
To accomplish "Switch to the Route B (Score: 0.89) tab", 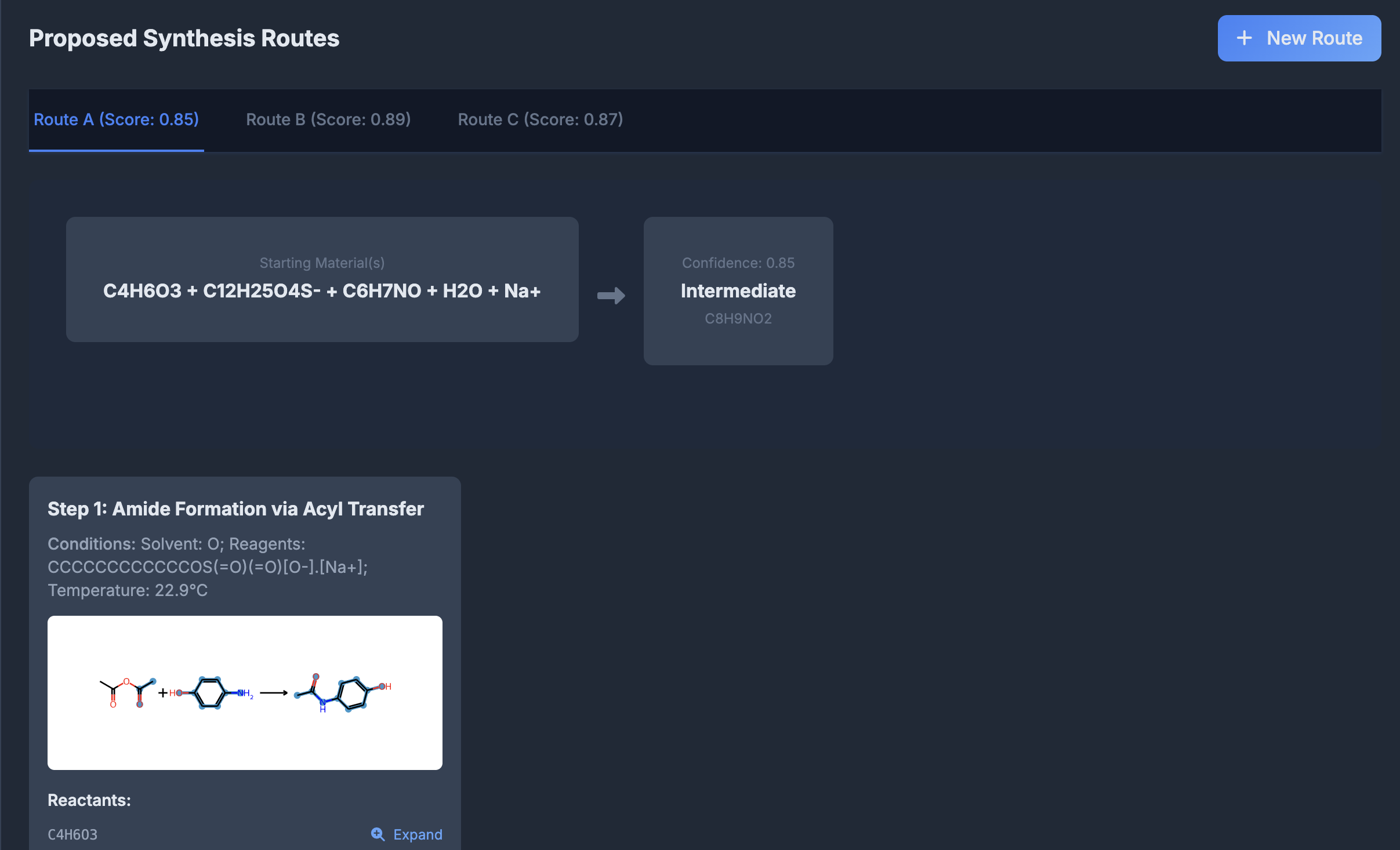I will click(x=328, y=119).
